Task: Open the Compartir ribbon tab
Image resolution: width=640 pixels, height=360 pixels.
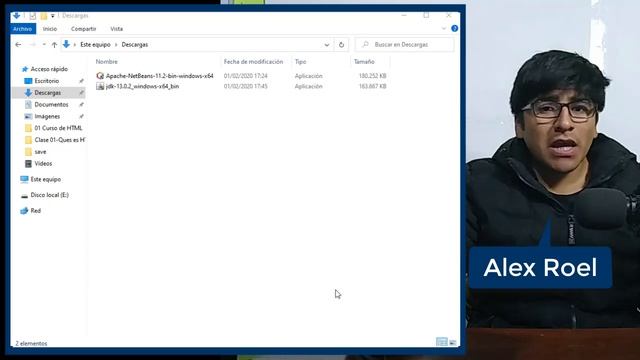Action: click(83, 29)
